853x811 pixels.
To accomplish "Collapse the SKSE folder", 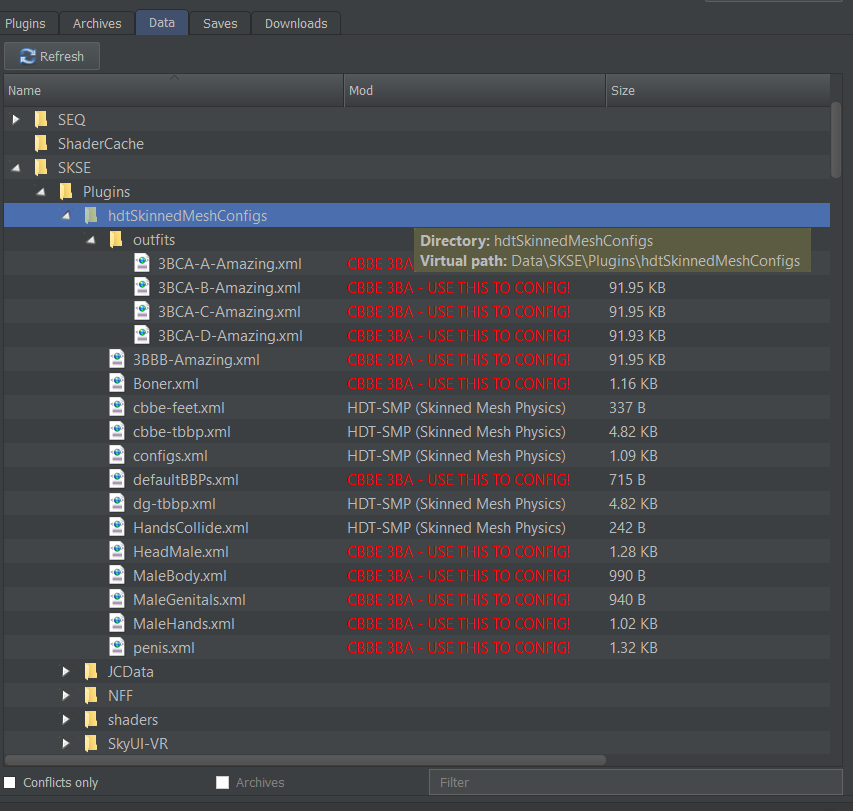I will point(16,168).
